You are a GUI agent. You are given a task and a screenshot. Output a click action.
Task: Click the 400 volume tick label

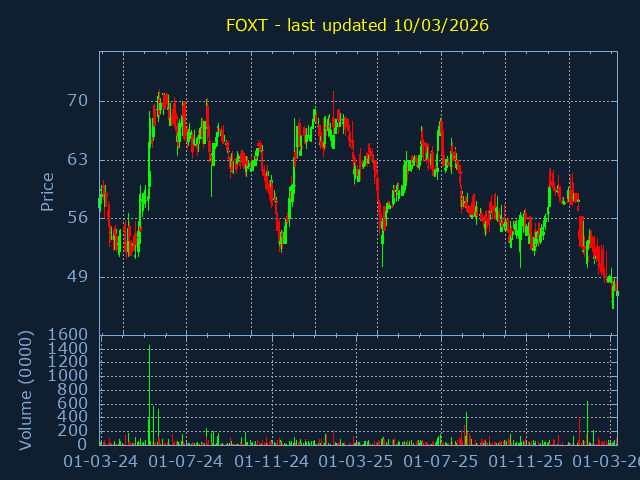(74, 417)
